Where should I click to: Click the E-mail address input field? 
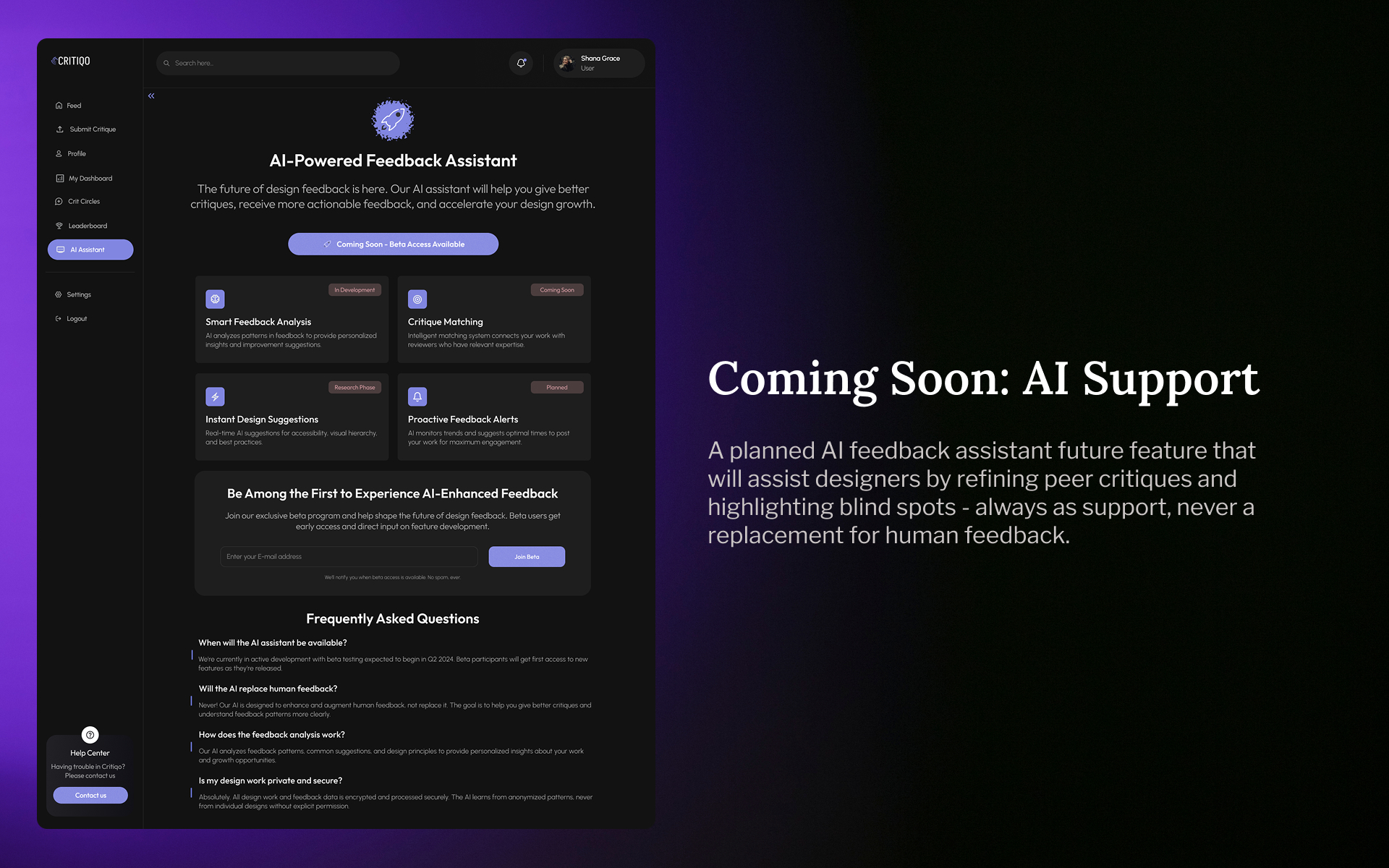[x=349, y=556]
